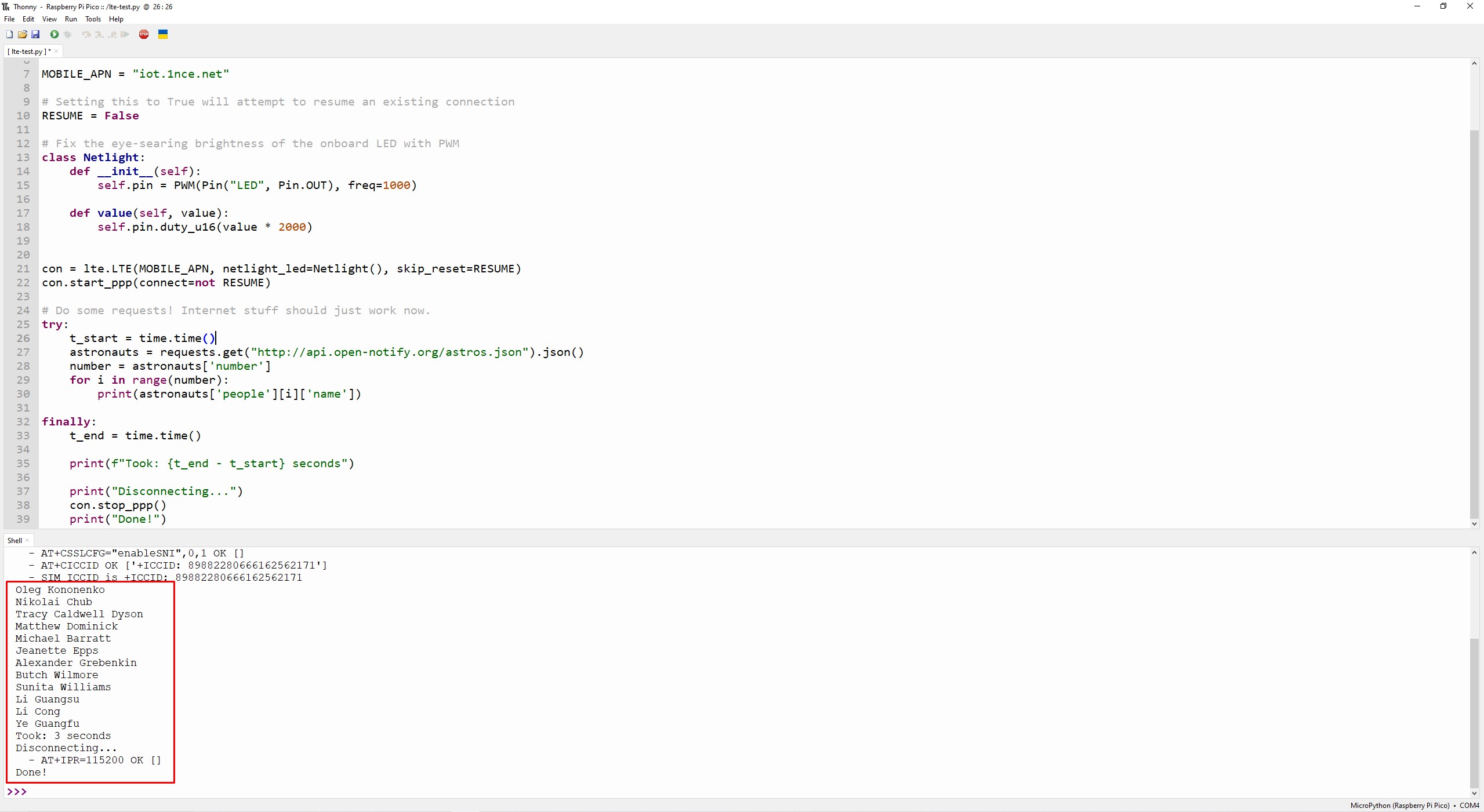Click the Ukraine flag toolbar icon
Image resolution: width=1484 pixels, height=812 pixels.
(163, 35)
